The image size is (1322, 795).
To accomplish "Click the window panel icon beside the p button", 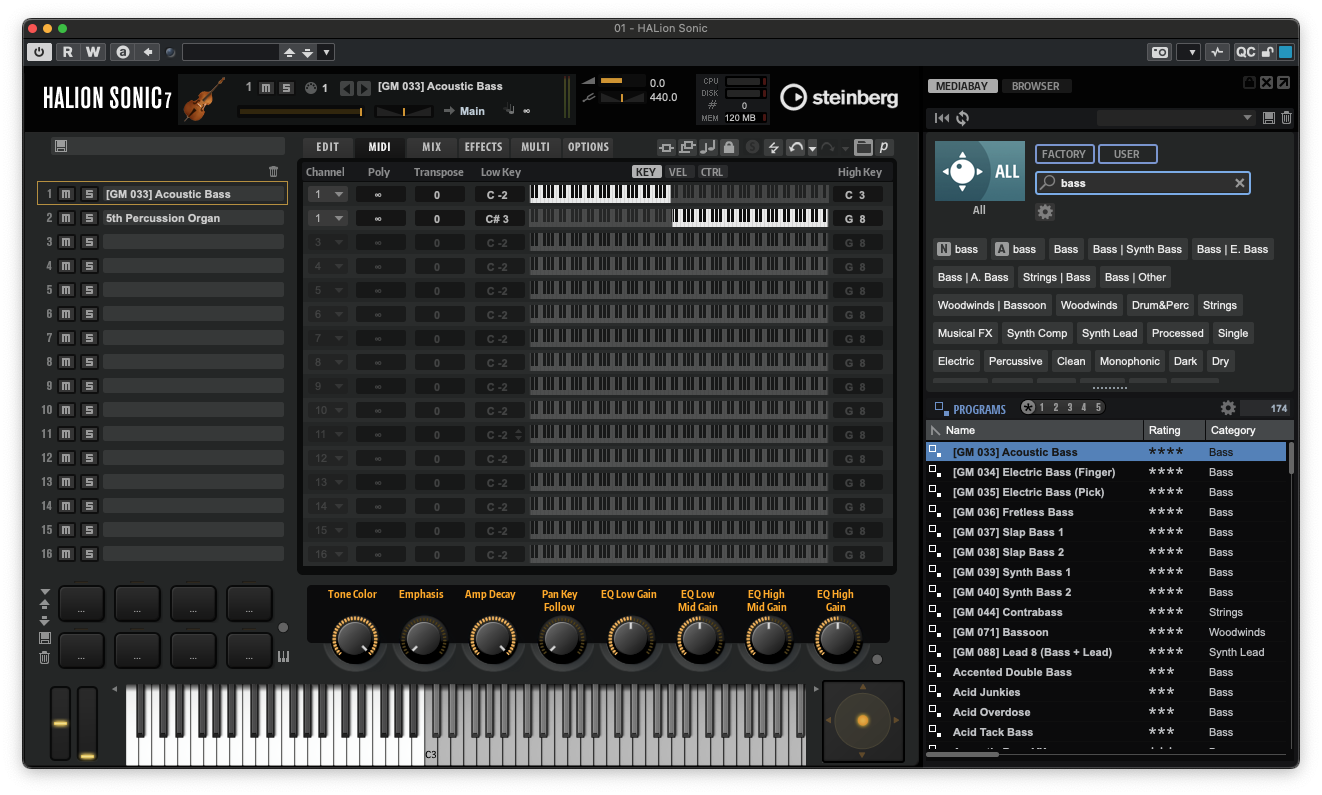I will click(863, 147).
